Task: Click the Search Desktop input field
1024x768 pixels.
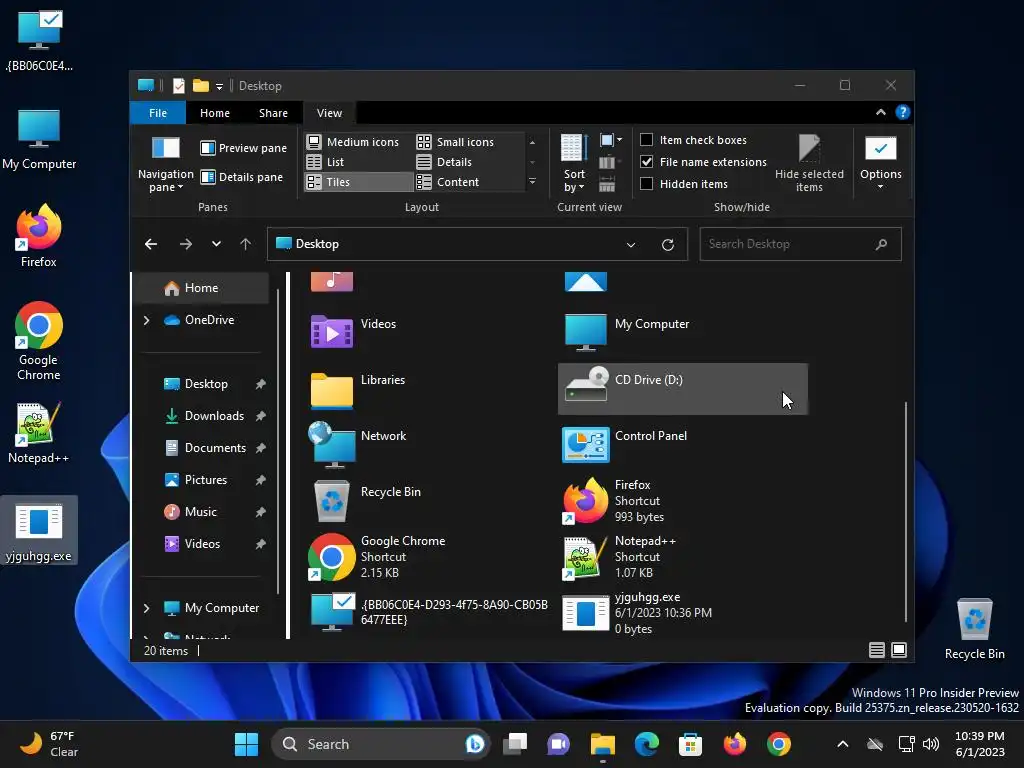Action: (801, 244)
